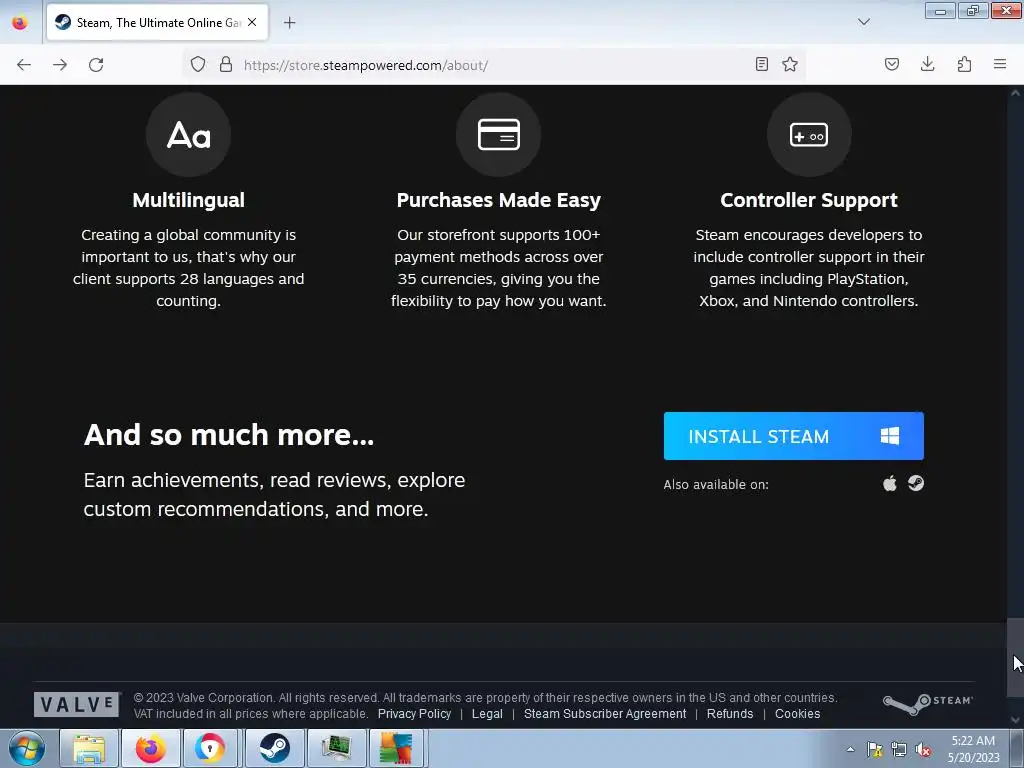Open the Refunds link in footer
The width and height of the screenshot is (1024, 768).
[x=729, y=714]
